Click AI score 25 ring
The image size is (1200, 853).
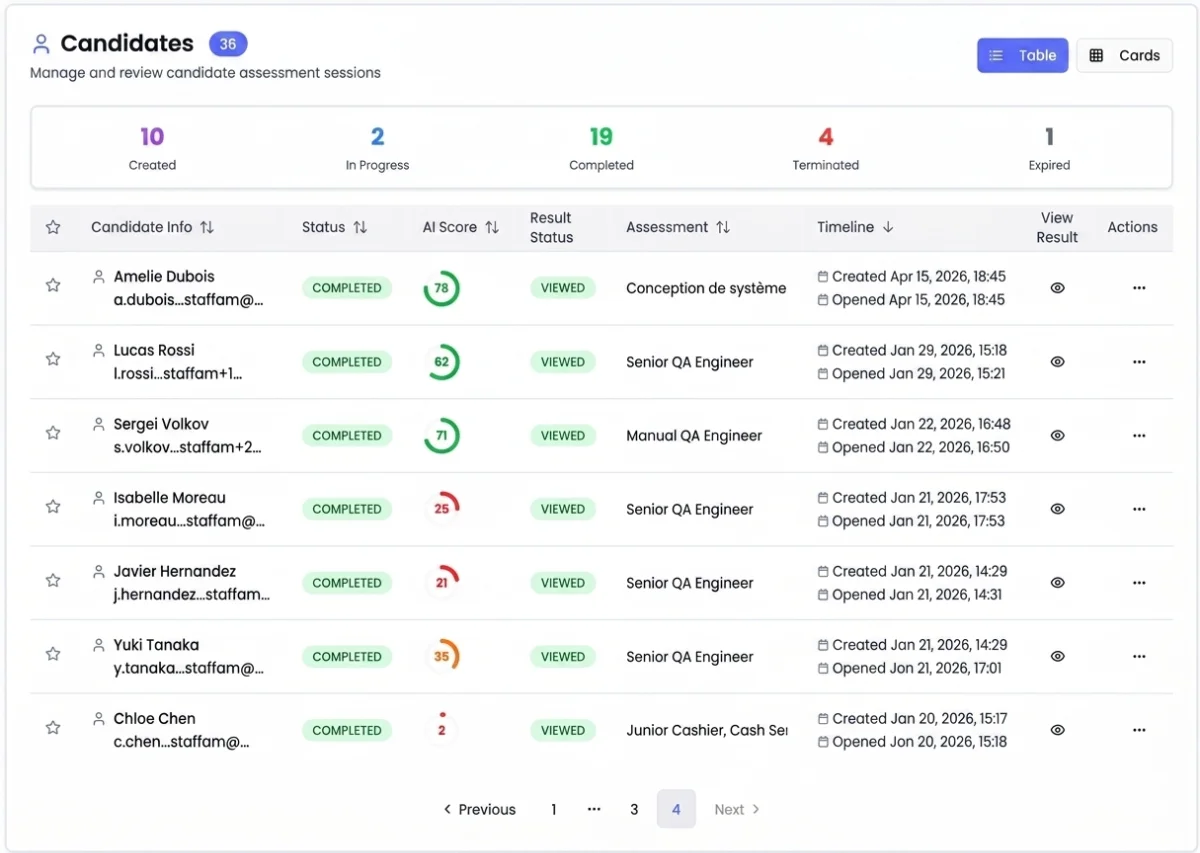point(441,509)
